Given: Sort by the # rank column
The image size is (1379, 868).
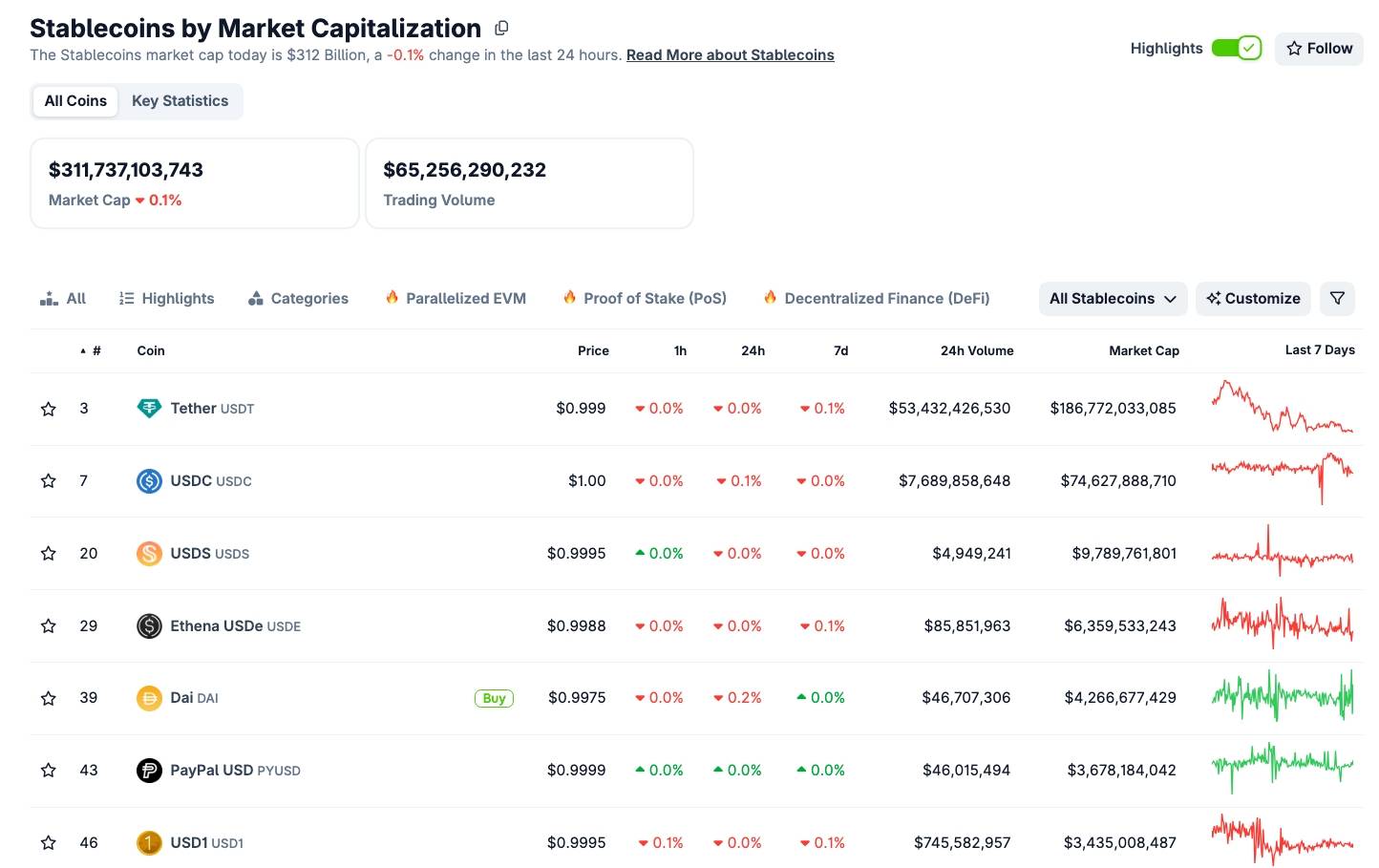Looking at the screenshot, I should (x=92, y=351).
